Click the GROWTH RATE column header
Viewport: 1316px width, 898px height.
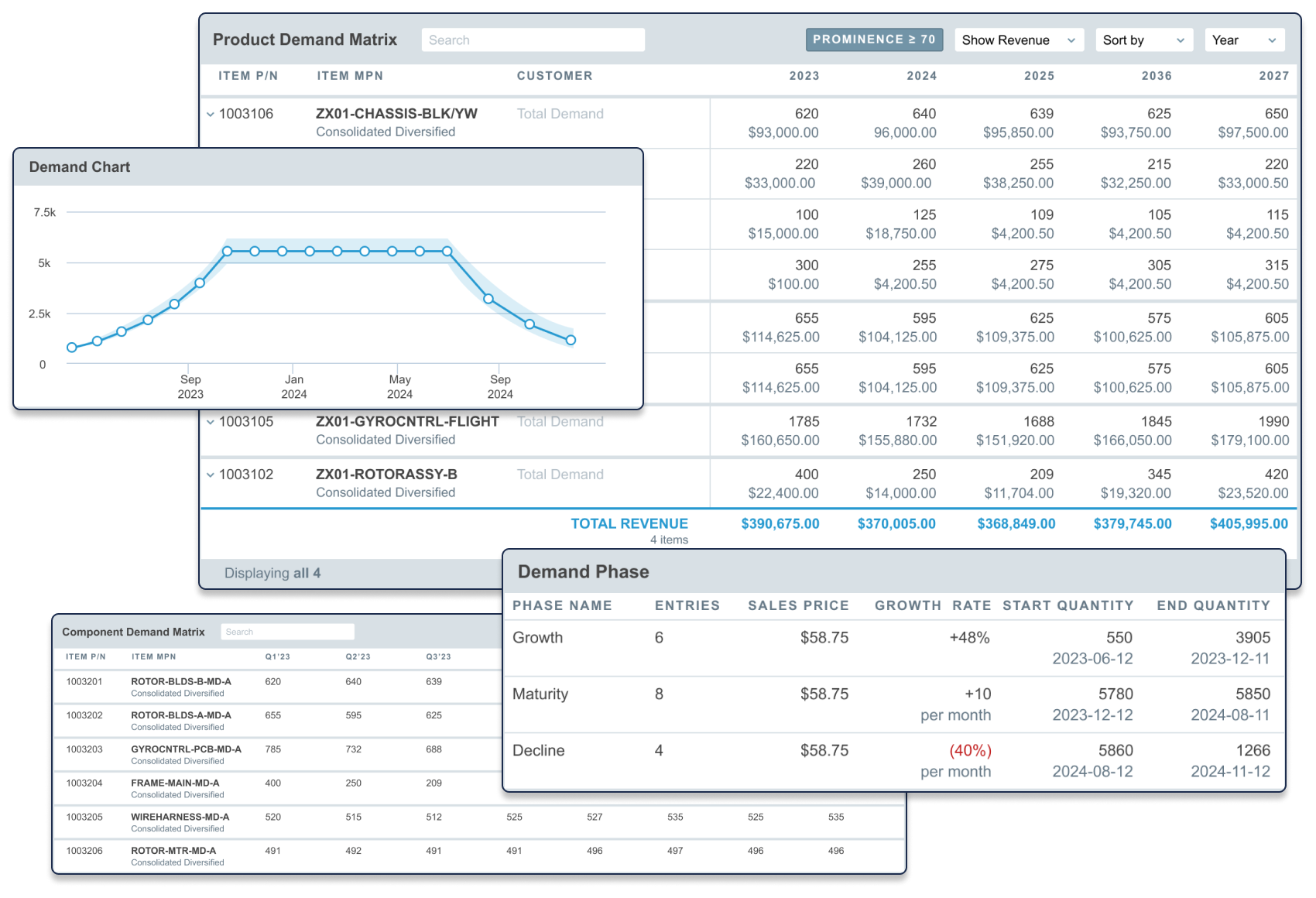933,605
